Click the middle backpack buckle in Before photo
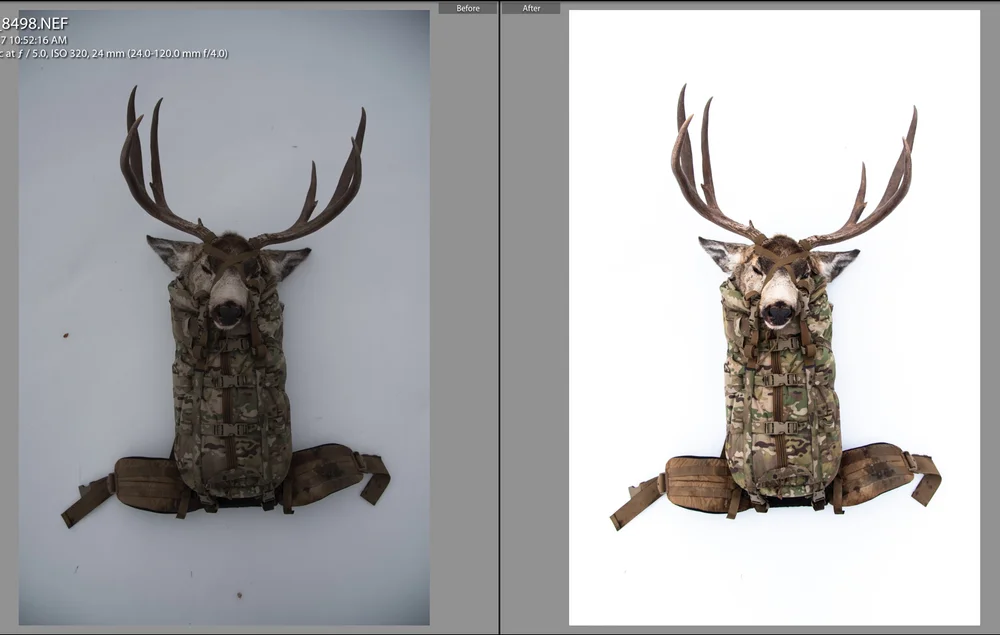 (231, 381)
